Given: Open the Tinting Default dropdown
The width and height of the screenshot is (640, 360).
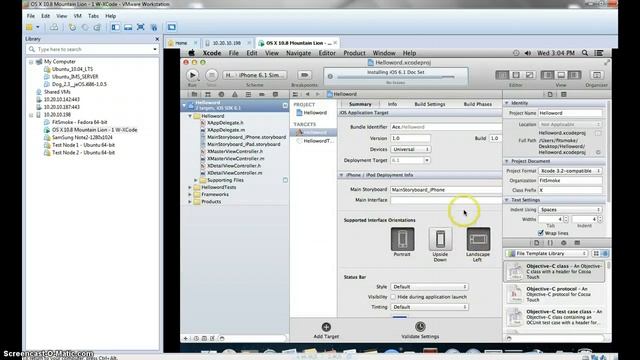Looking at the screenshot, I should (429, 307).
